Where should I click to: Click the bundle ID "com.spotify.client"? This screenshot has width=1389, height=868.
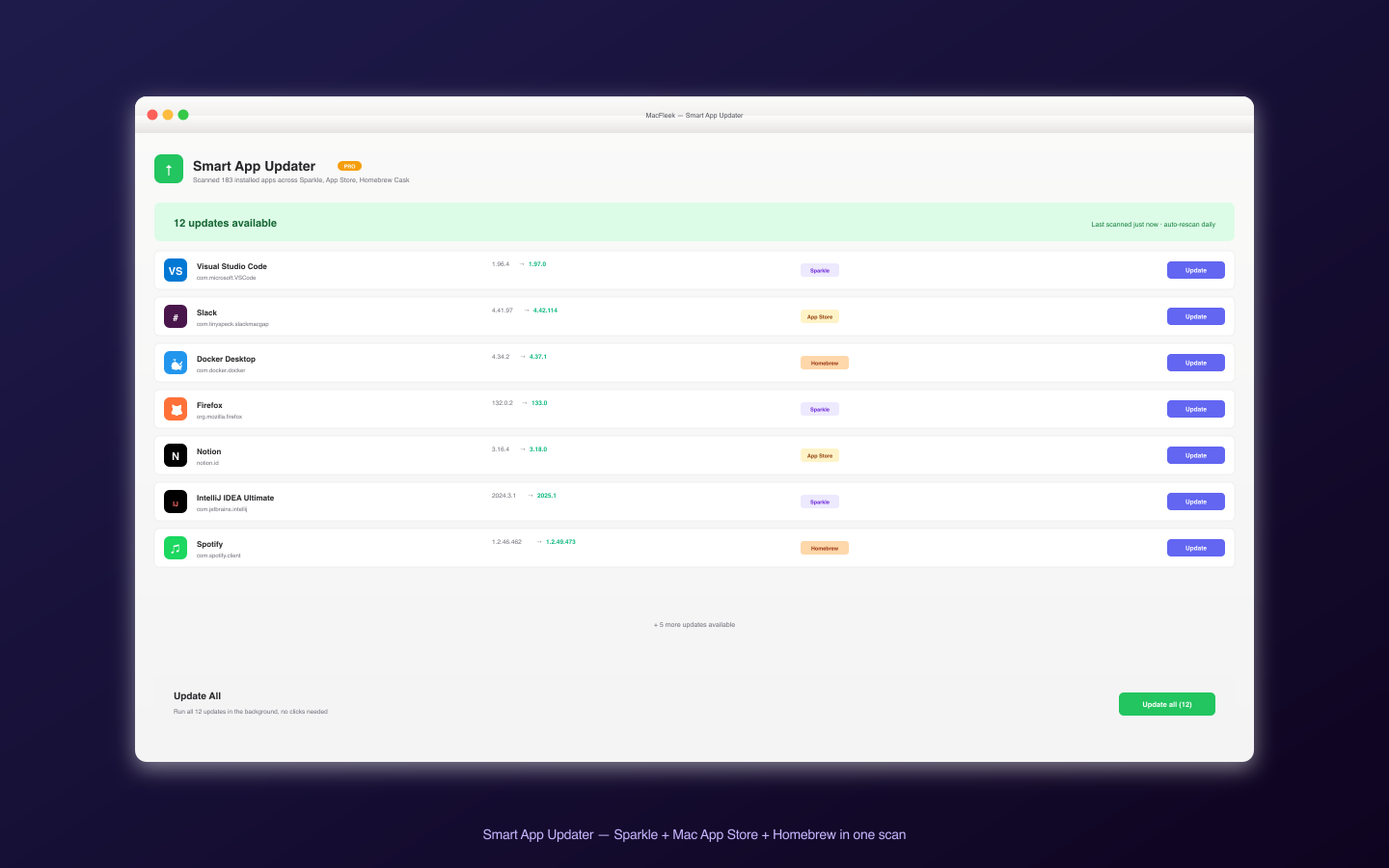coord(219,556)
